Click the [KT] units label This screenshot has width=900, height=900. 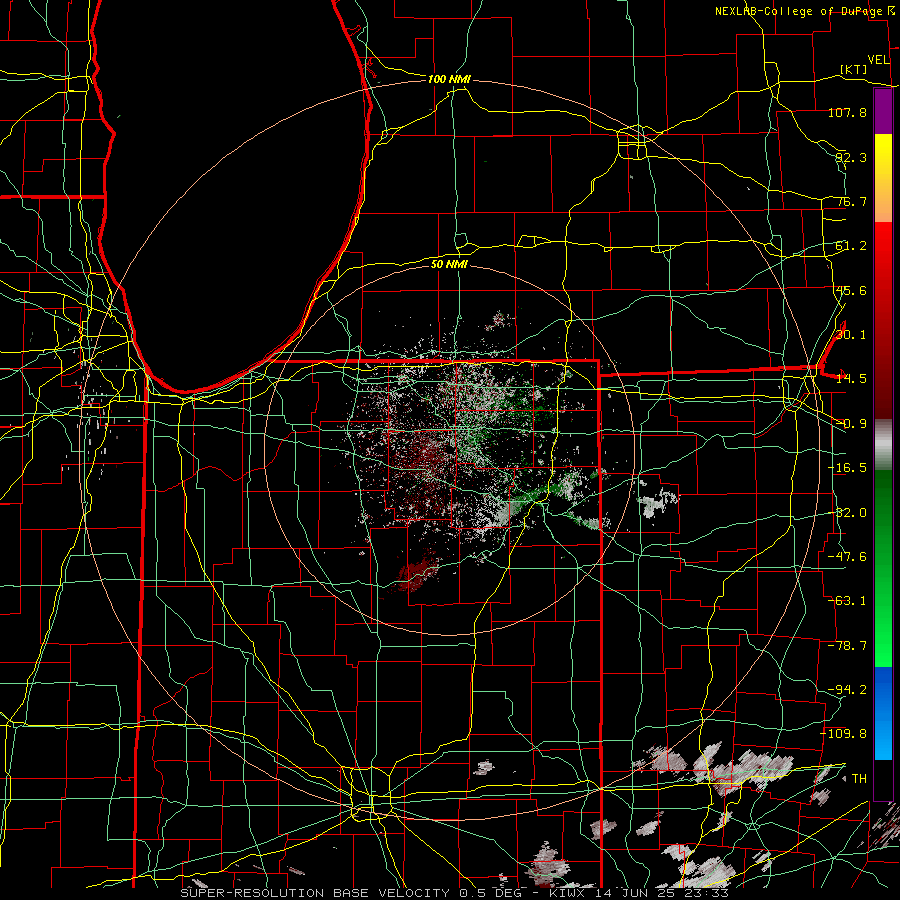[854, 69]
